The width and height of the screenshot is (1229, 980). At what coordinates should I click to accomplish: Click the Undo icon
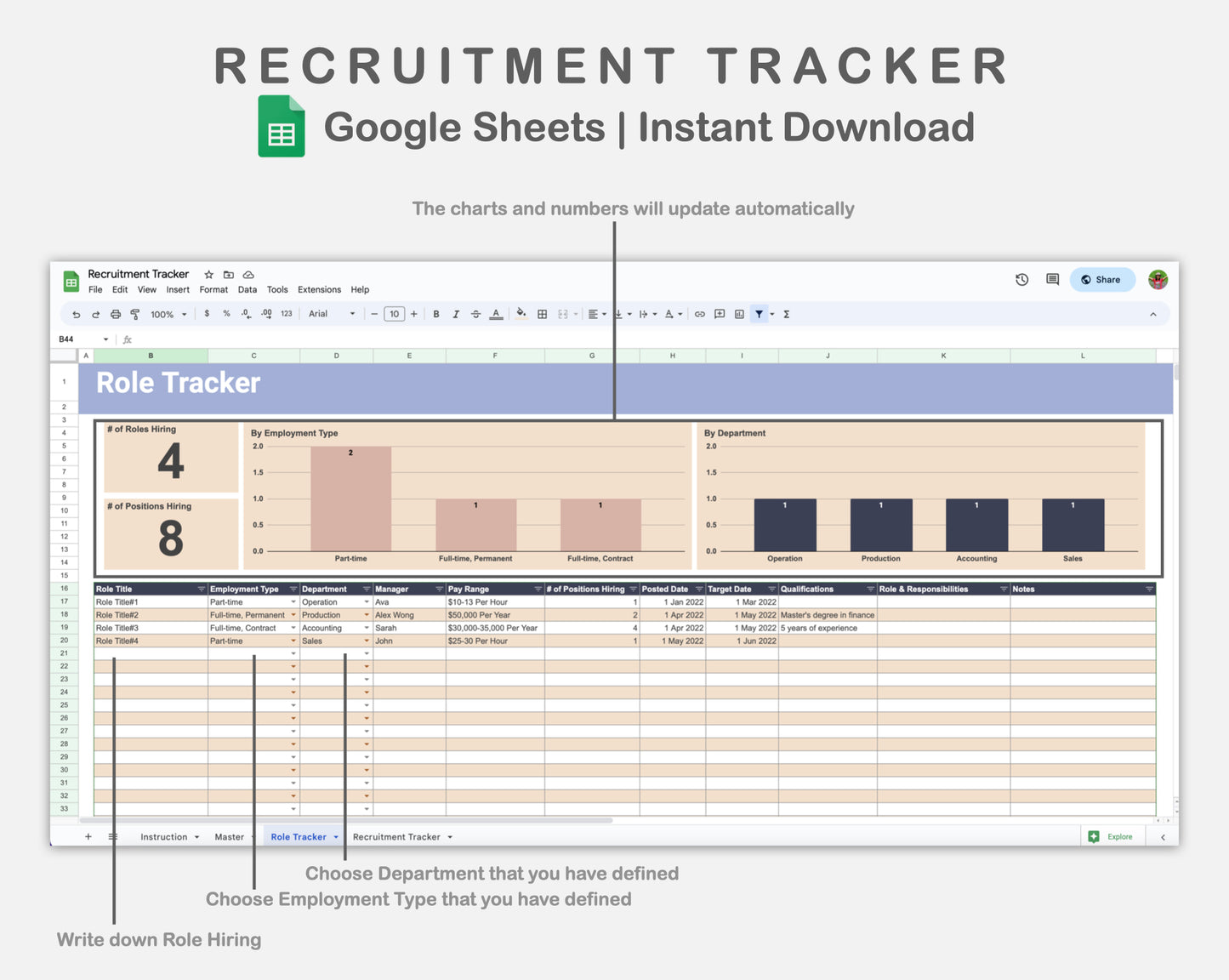pos(75,314)
